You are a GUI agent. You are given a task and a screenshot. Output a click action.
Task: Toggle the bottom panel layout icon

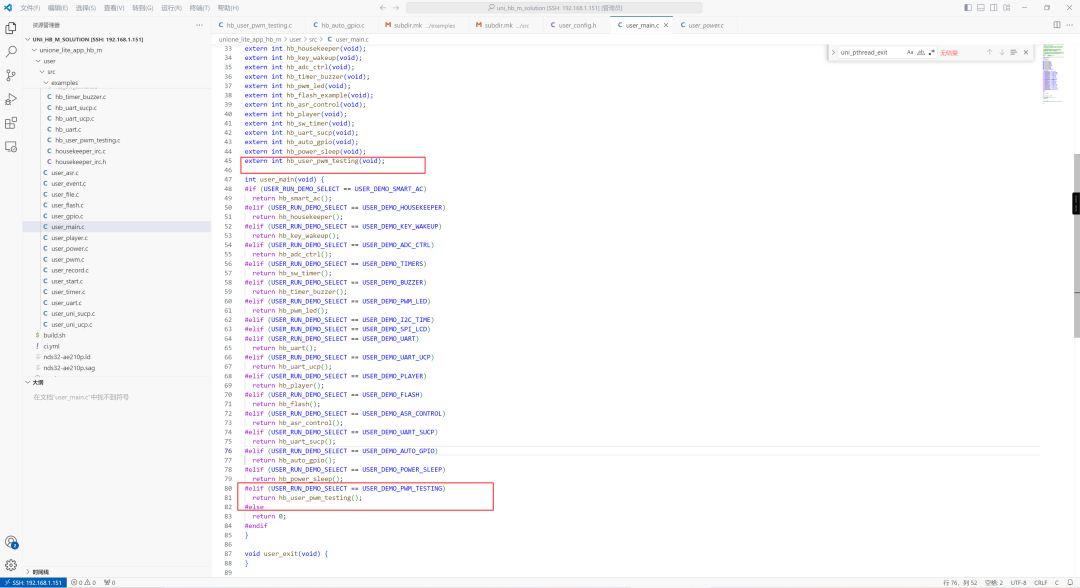(x=981, y=8)
